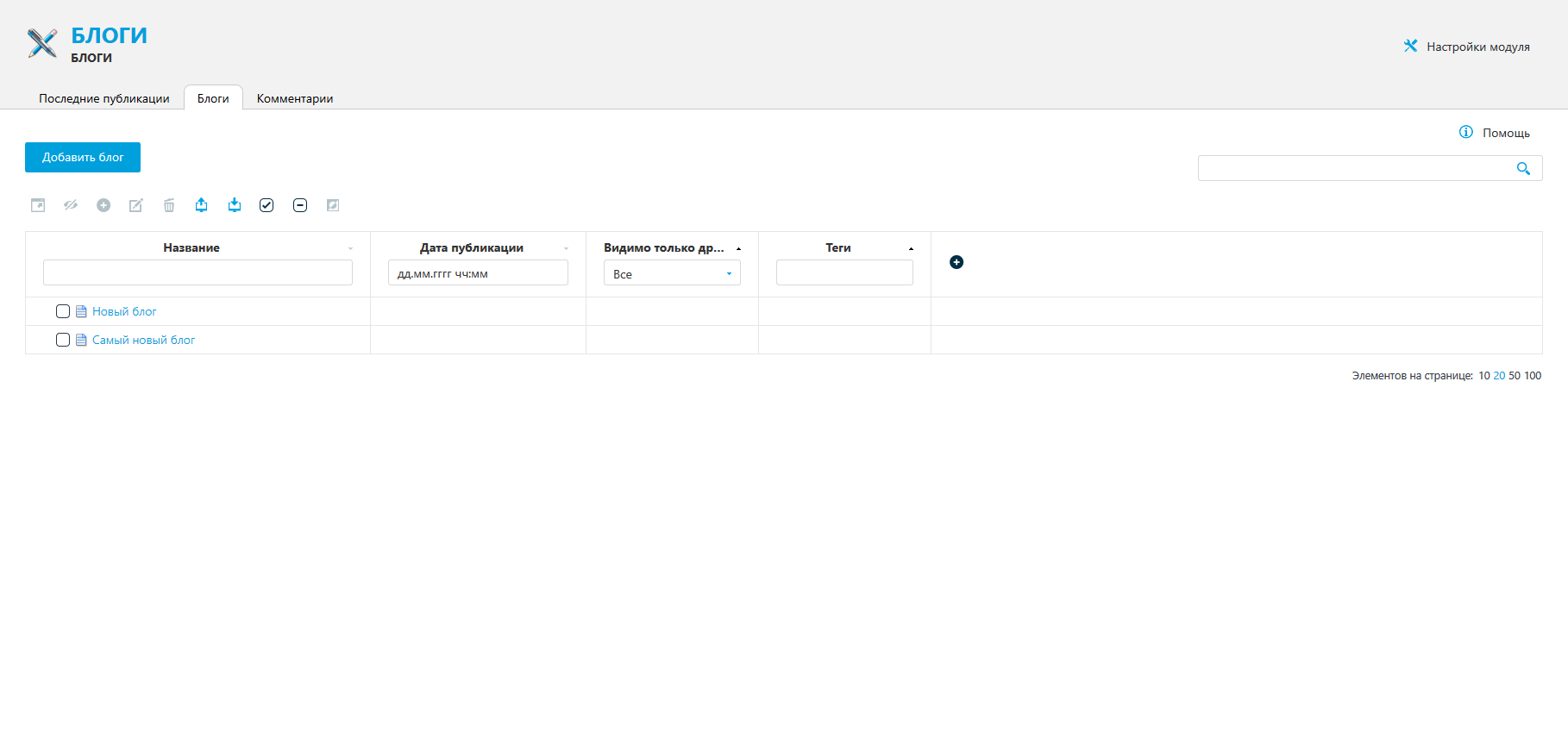Click the help info circle icon
The image size is (1568, 732).
[x=1466, y=132]
